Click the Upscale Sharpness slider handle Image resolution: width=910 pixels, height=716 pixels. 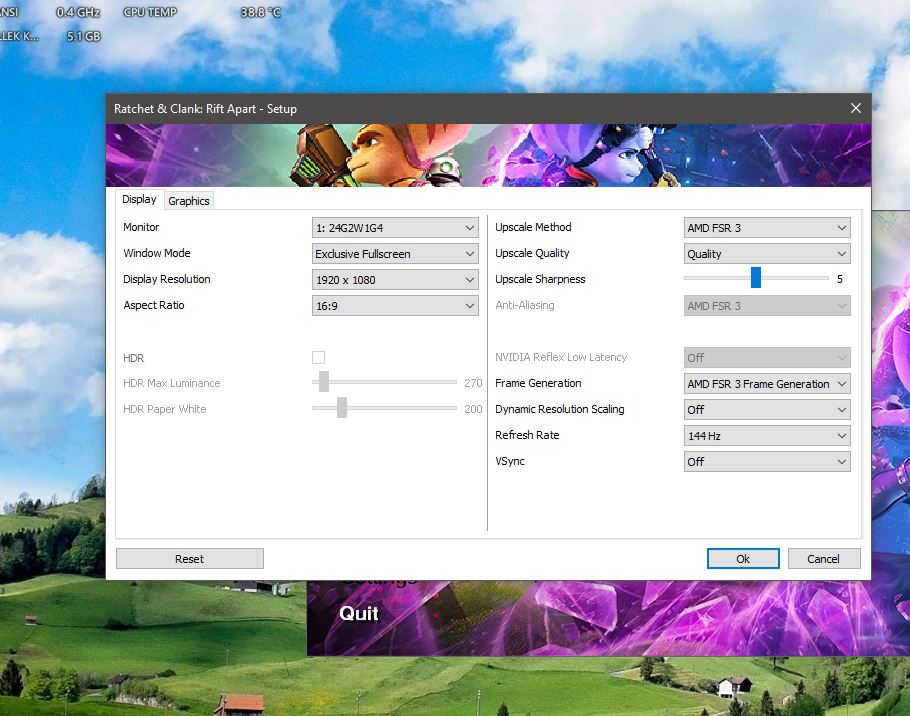click(756, 278)
